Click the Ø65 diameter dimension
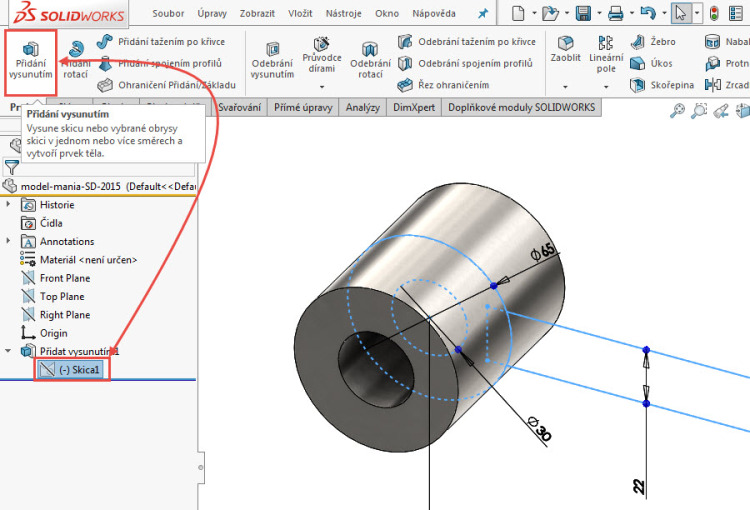The height and width of the screenshot is (510, 750). pyautogui.click(x=542, y=251)
